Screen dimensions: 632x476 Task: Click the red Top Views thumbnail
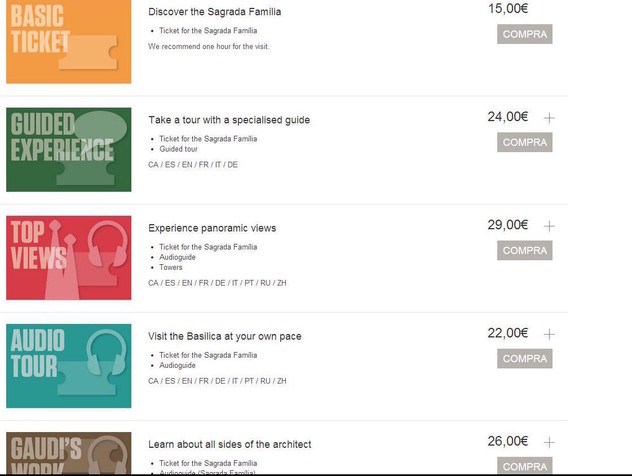[x=69, y=257]
